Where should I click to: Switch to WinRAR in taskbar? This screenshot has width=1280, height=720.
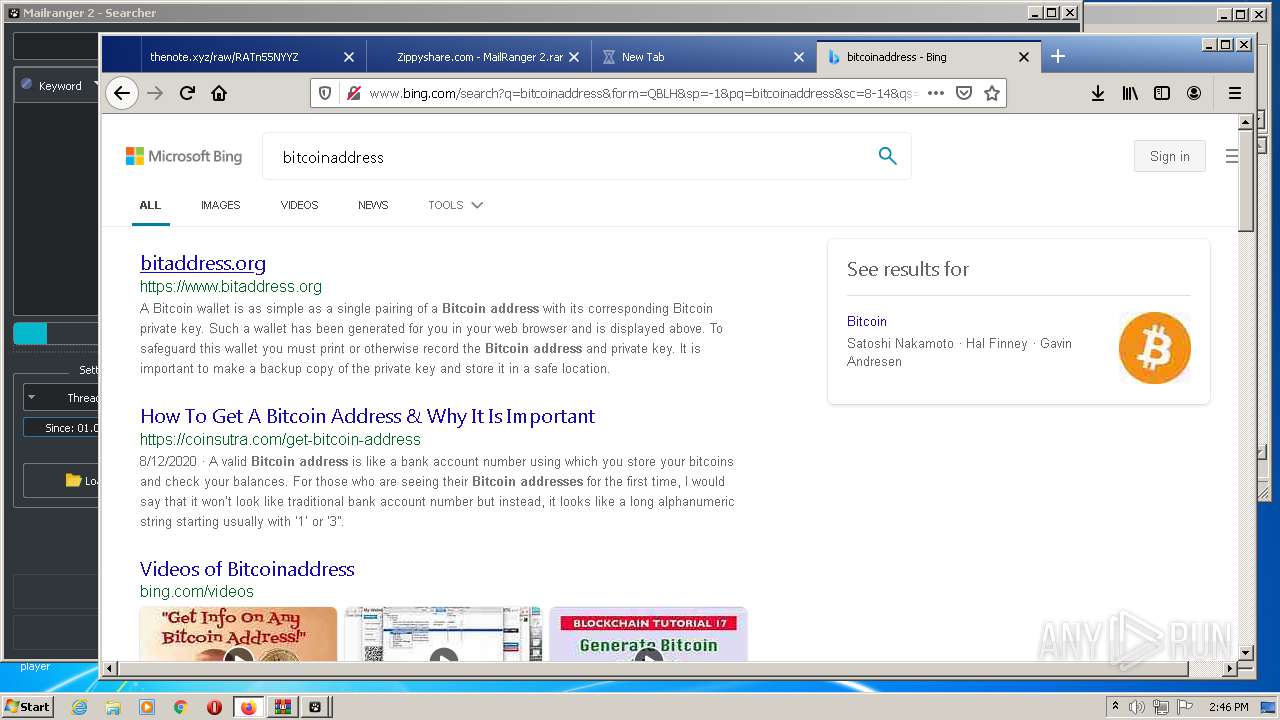pyautogui.click(x=282, y=707)
